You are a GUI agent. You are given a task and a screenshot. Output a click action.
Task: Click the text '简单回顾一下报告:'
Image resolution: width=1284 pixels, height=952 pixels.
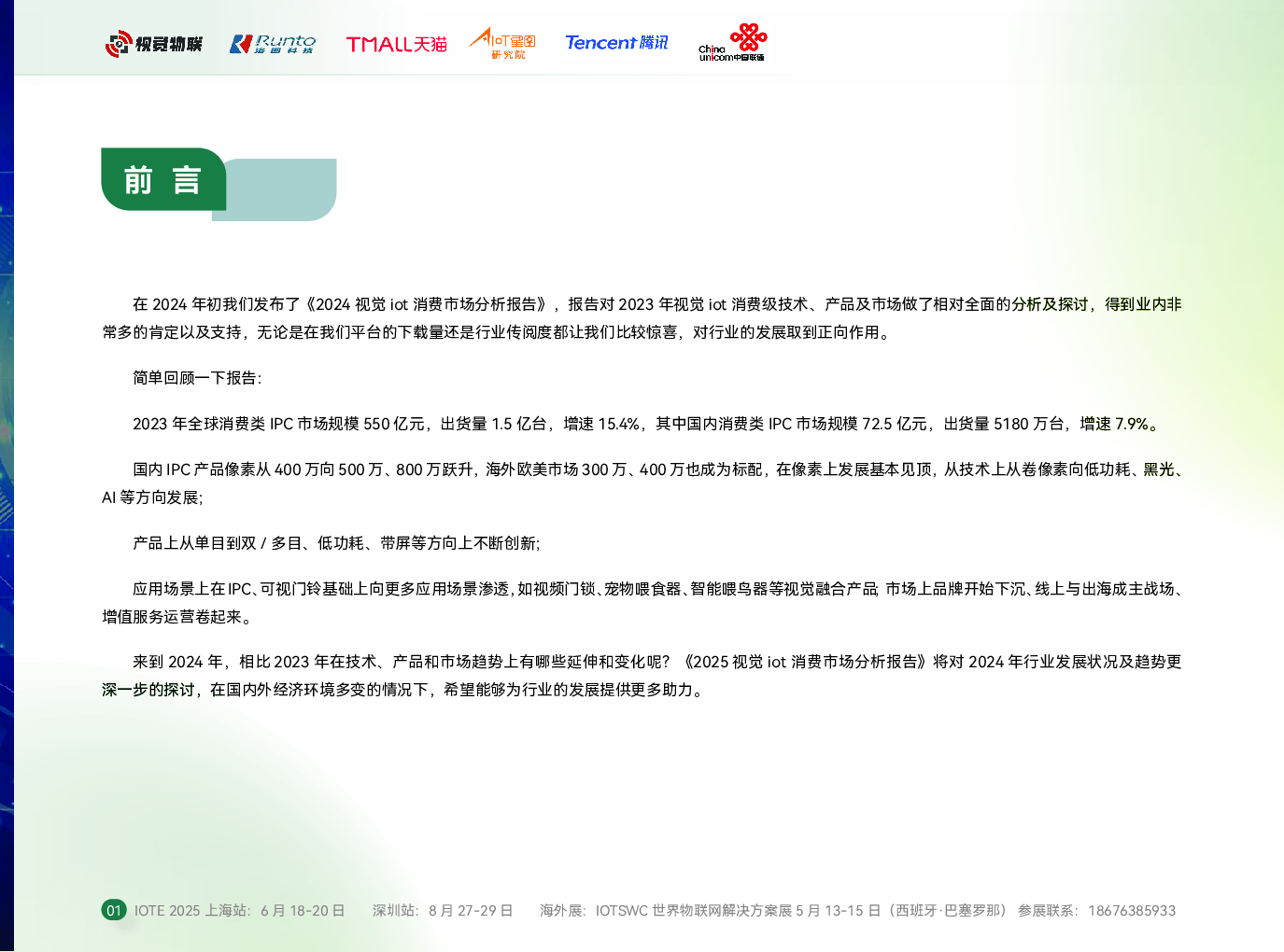[x=197, y=378]
